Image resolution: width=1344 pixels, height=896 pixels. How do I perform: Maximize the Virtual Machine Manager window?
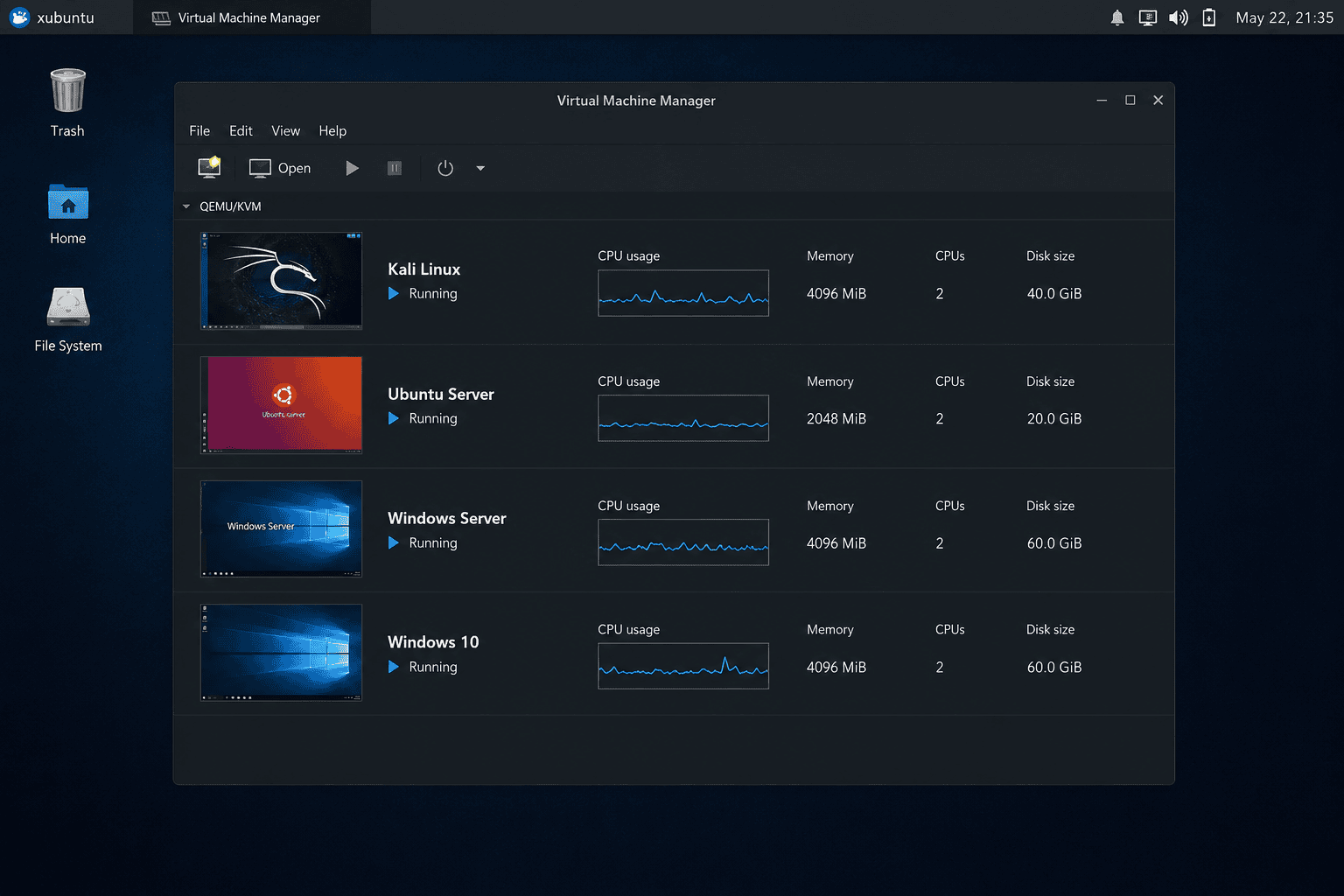1130,101
